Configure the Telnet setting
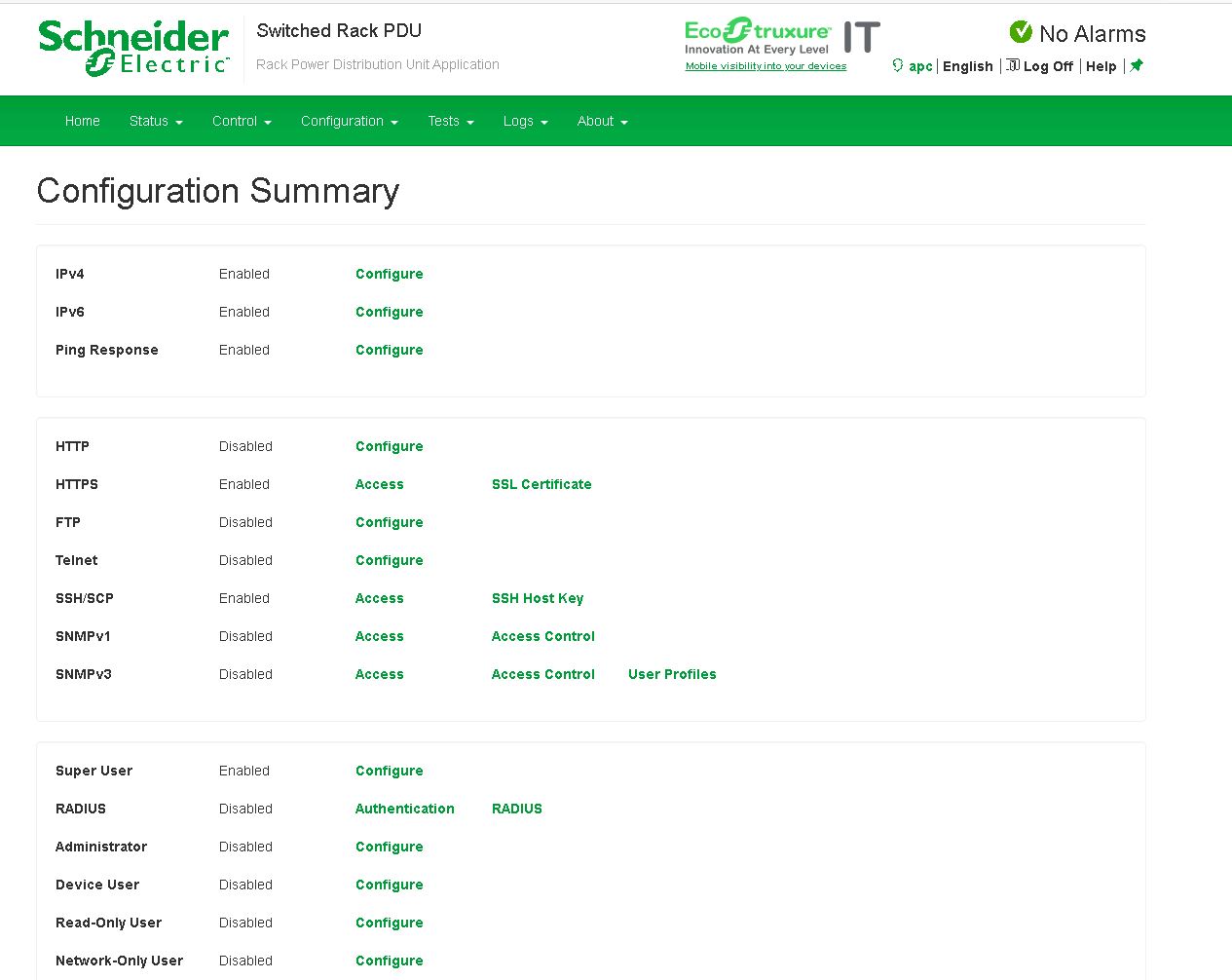Screen dimensions: 1232x980 390,560
